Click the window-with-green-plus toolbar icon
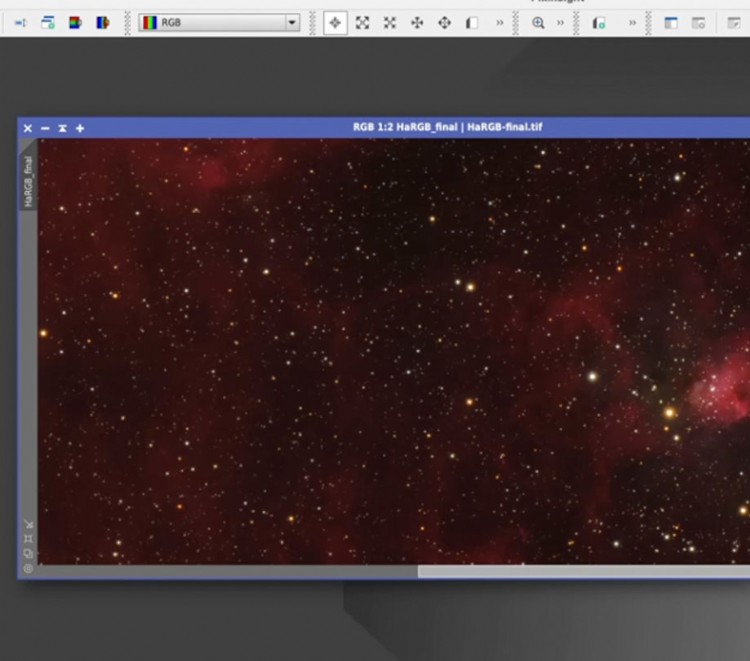 point(48,22)
